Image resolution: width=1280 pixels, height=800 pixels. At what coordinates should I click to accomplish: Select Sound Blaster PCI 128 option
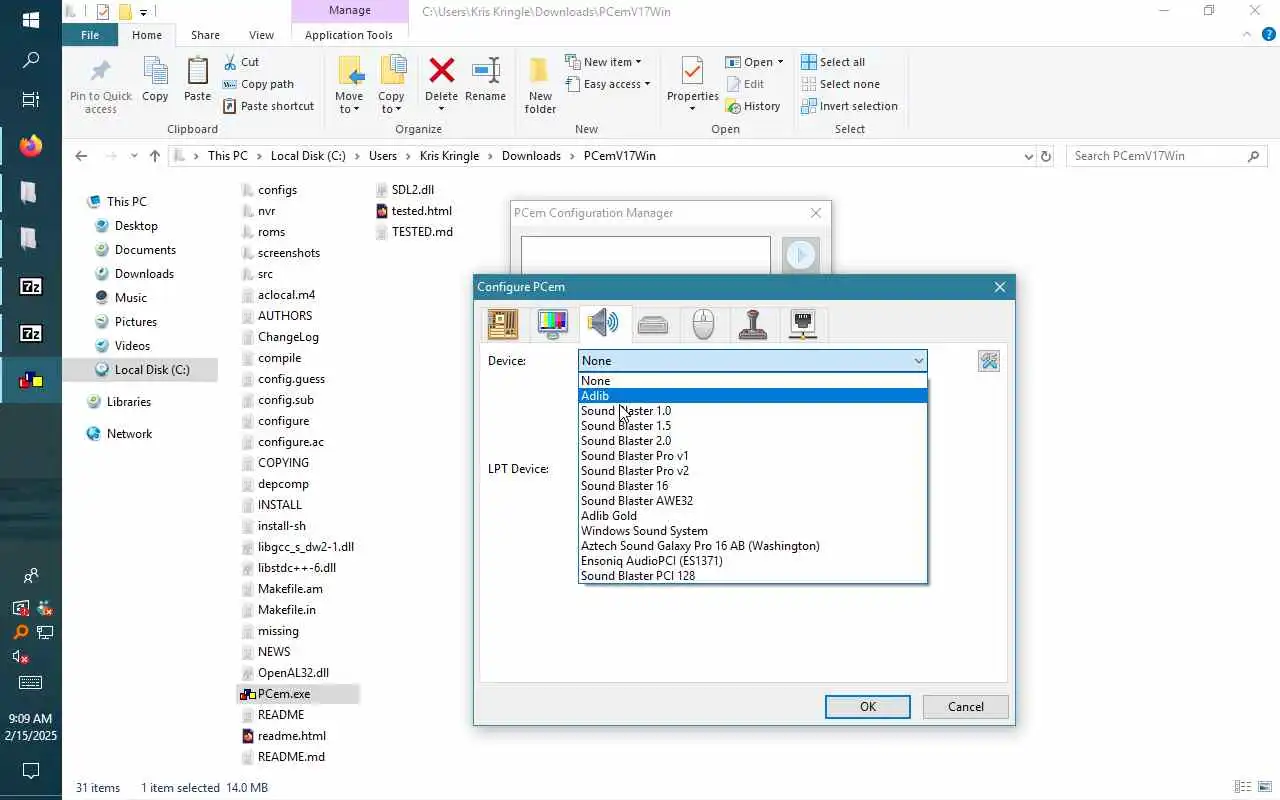(x=753, y=576)
